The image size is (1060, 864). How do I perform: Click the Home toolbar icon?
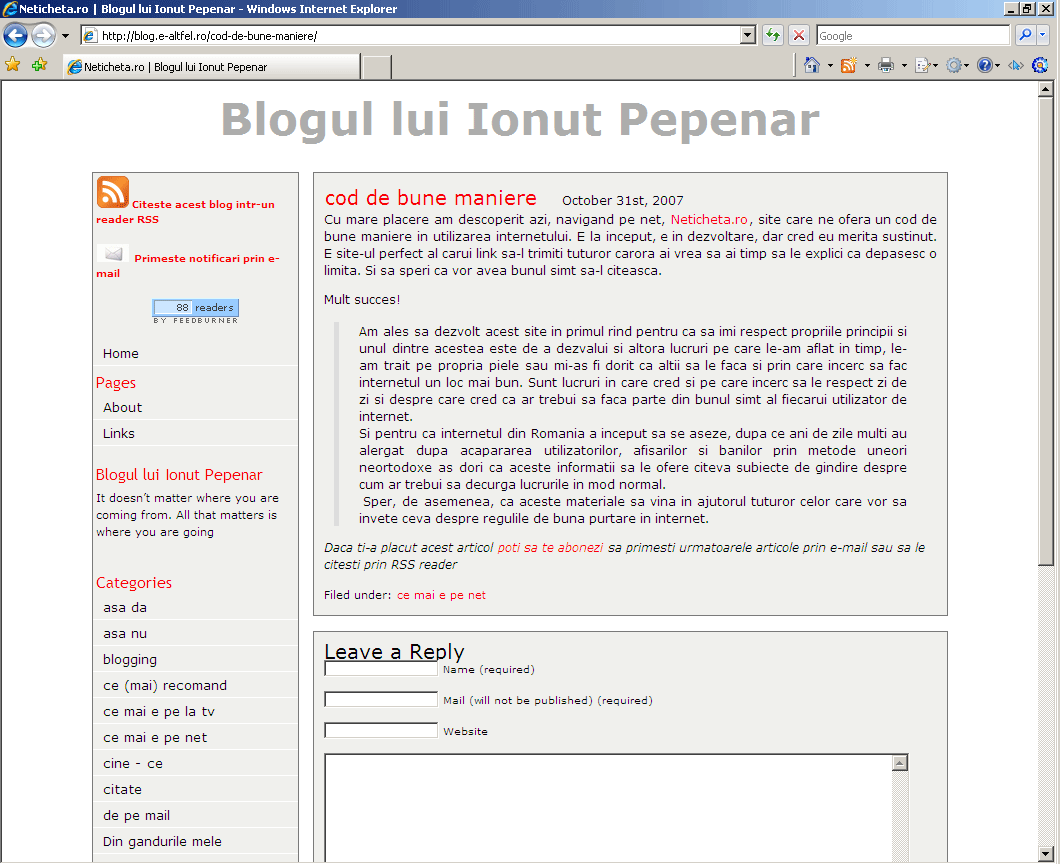tap(812, 66)
